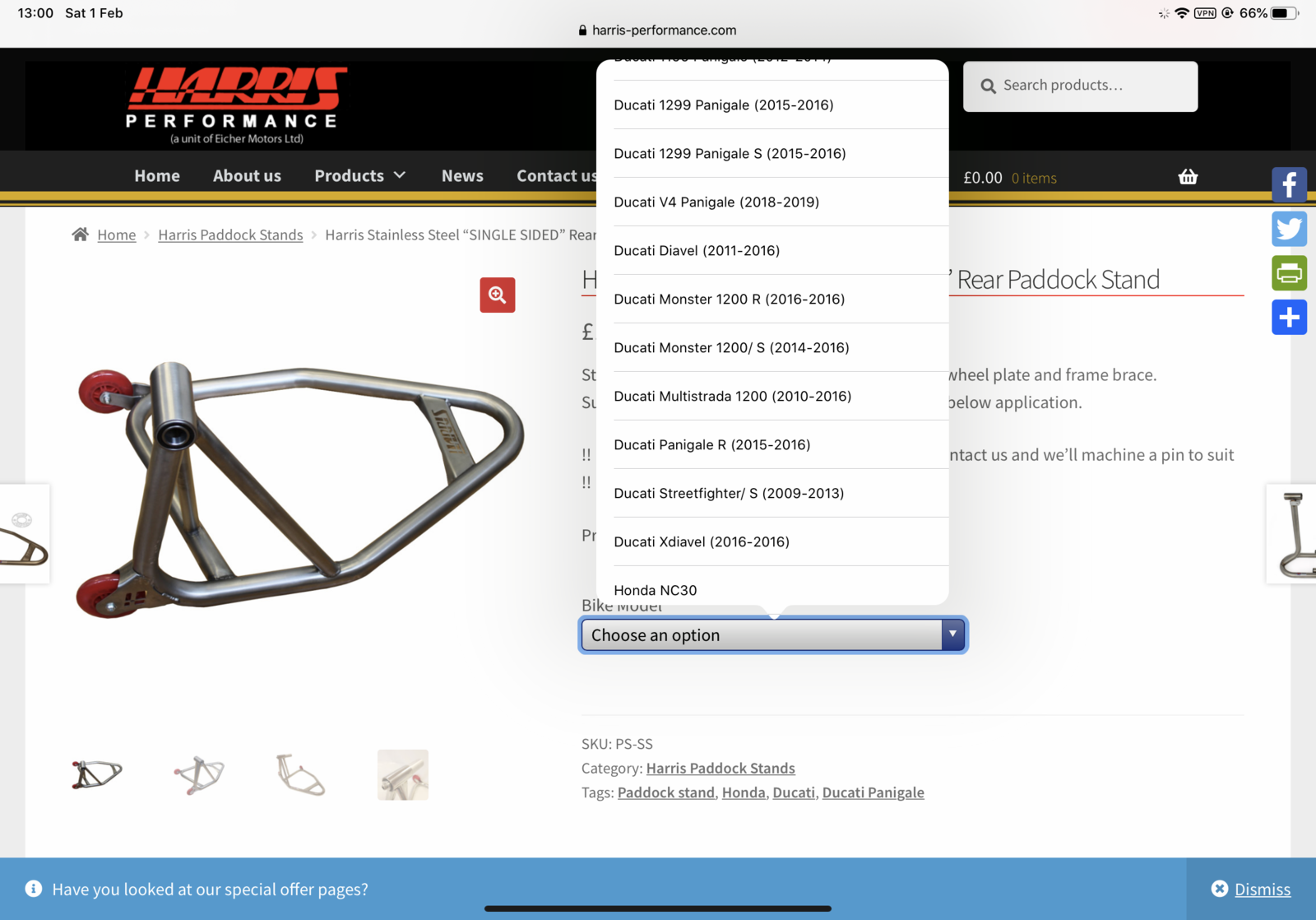Image resolution: width=1316 pixels, height=920 pixels.
Task: Click the Twitter share icon
Action: 1289,229
